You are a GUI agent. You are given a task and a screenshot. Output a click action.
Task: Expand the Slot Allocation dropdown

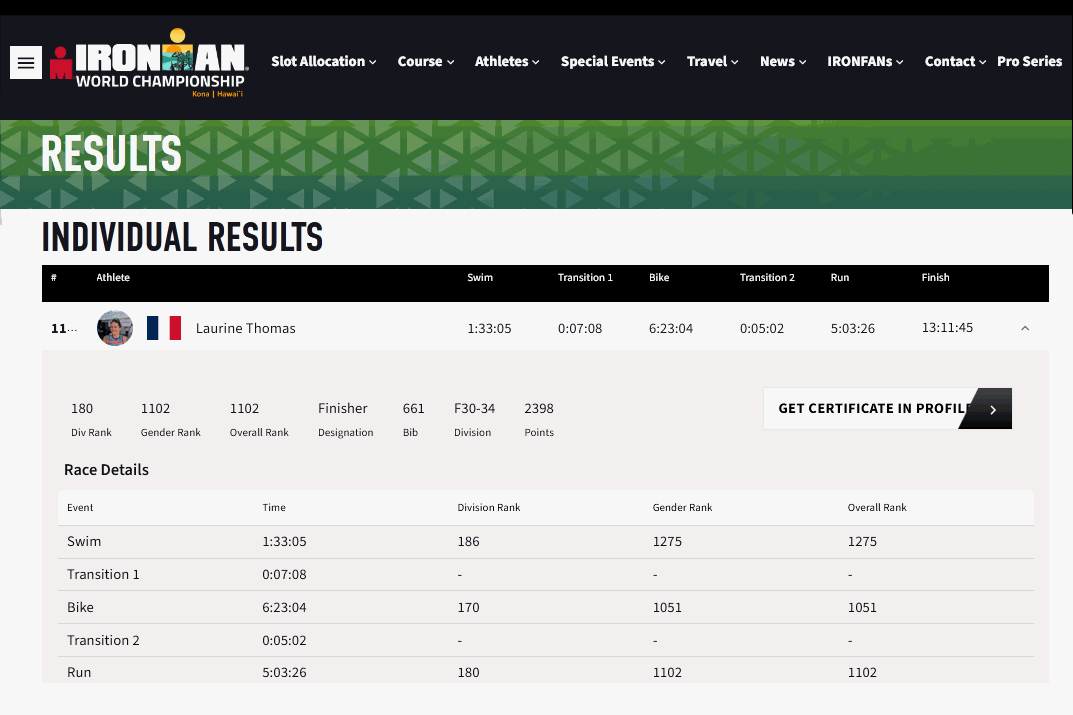[323, 61]
